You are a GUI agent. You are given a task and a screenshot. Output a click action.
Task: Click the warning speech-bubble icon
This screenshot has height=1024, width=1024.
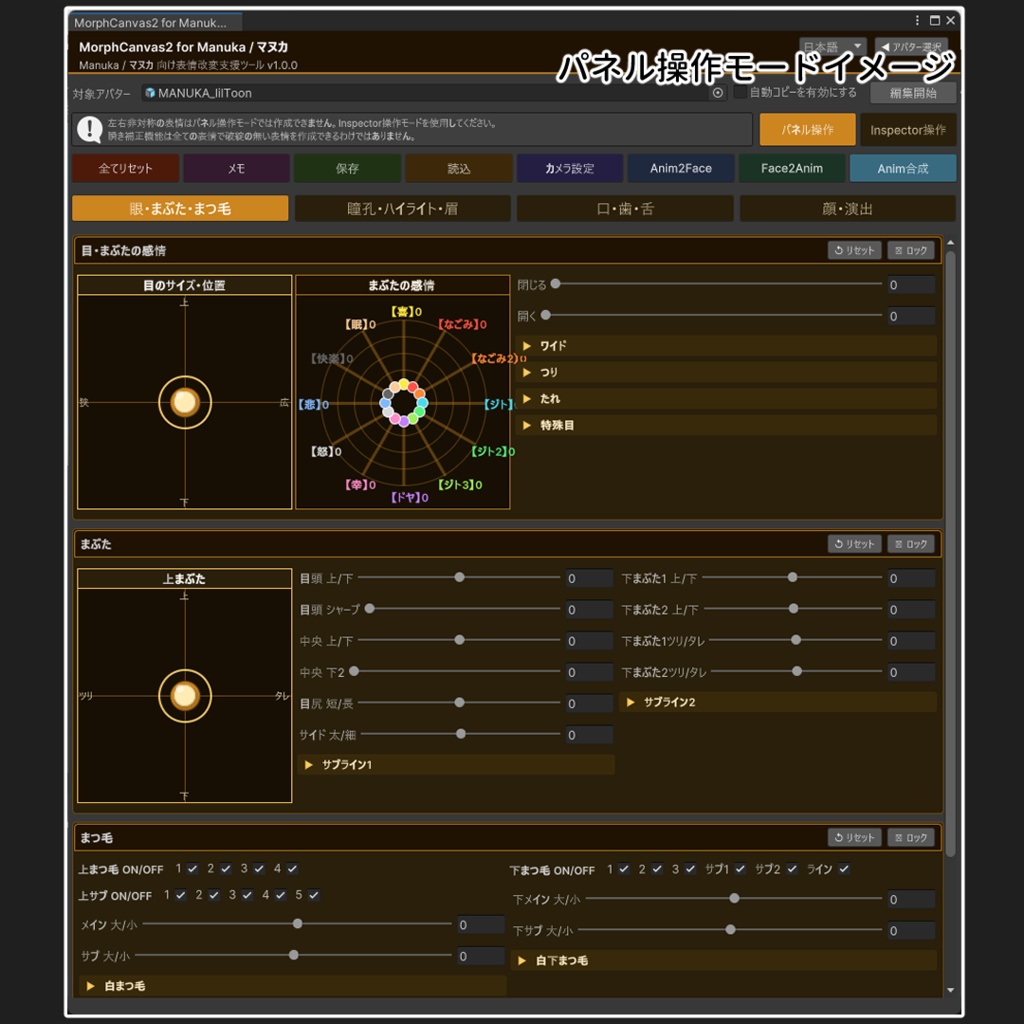point(89,129)
